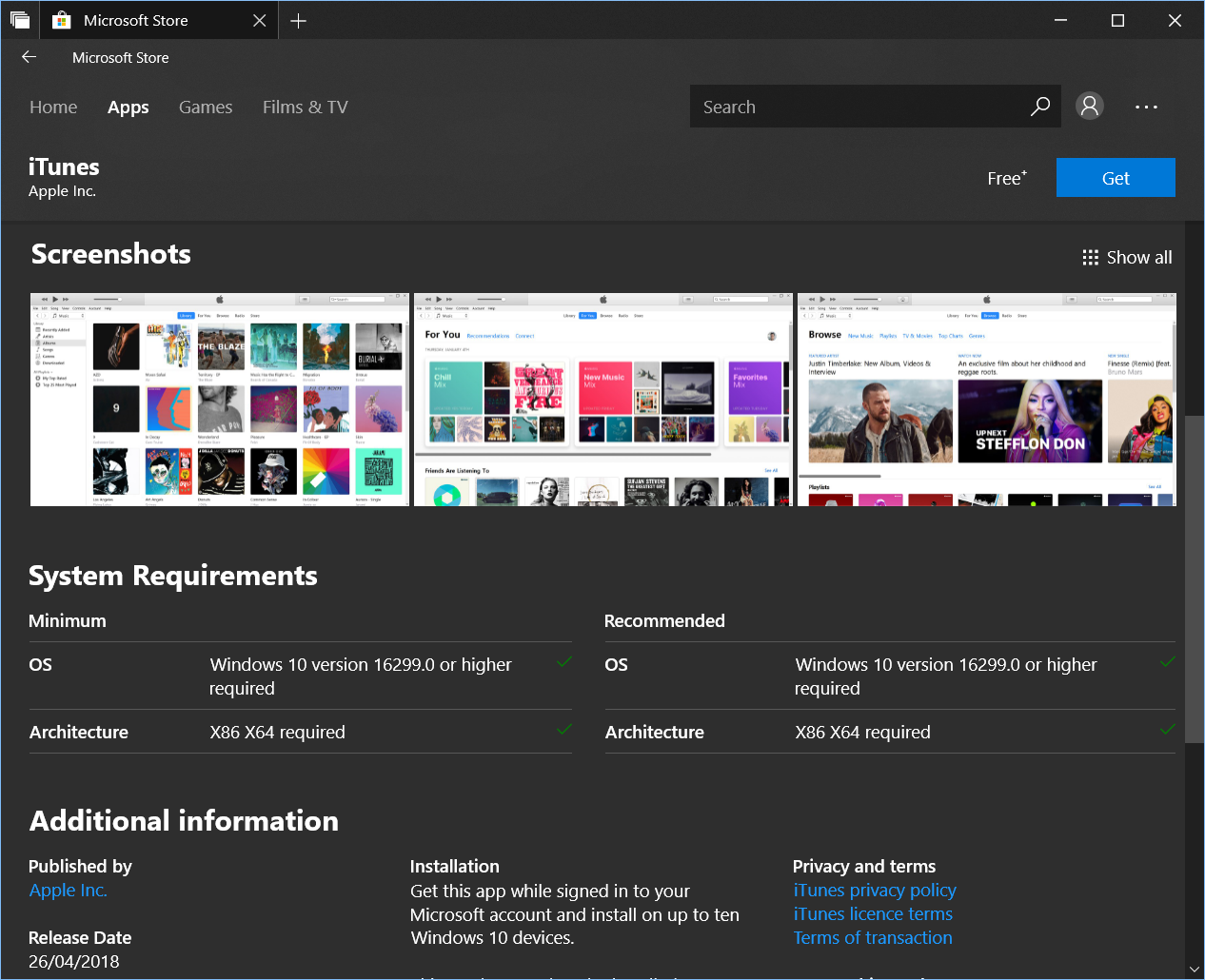Close the Microsoft Store tab
1205x980 pixels.
(259, 21)
